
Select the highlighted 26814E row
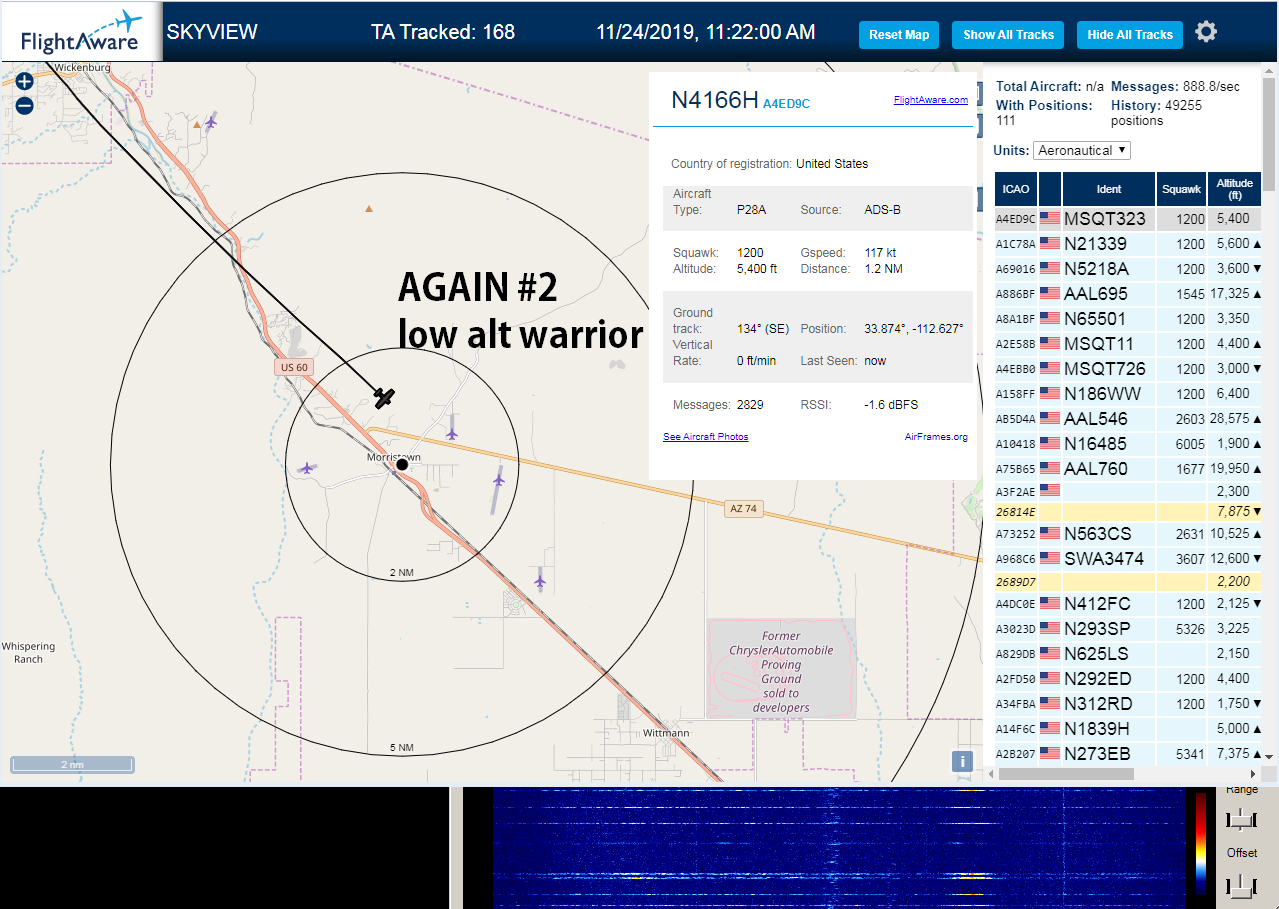coord(1128,512)
